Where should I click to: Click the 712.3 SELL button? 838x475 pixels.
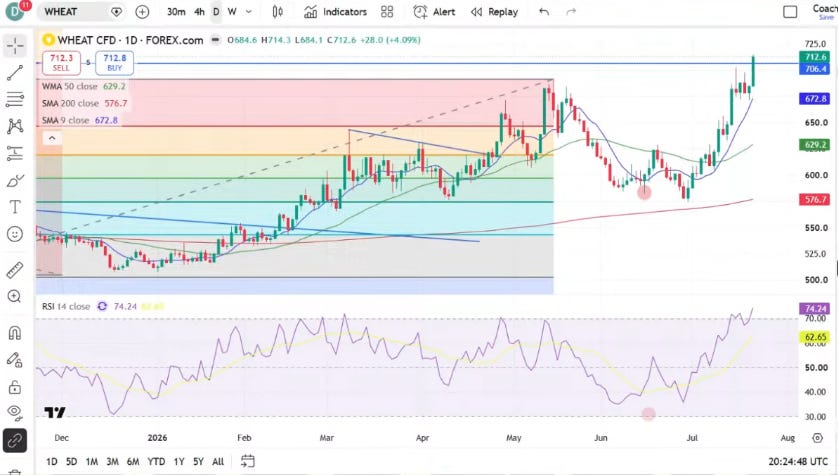coord(61,63)
